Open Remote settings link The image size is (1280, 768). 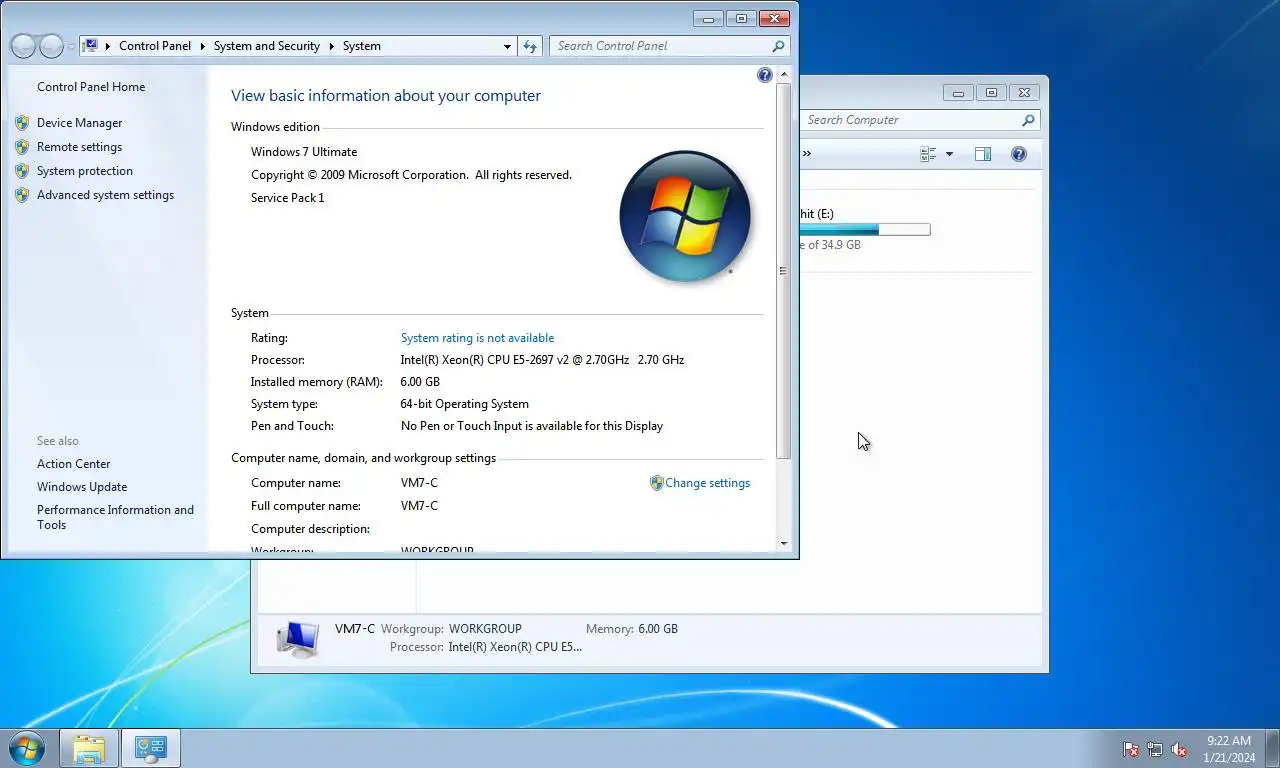(x=79, y=147)
